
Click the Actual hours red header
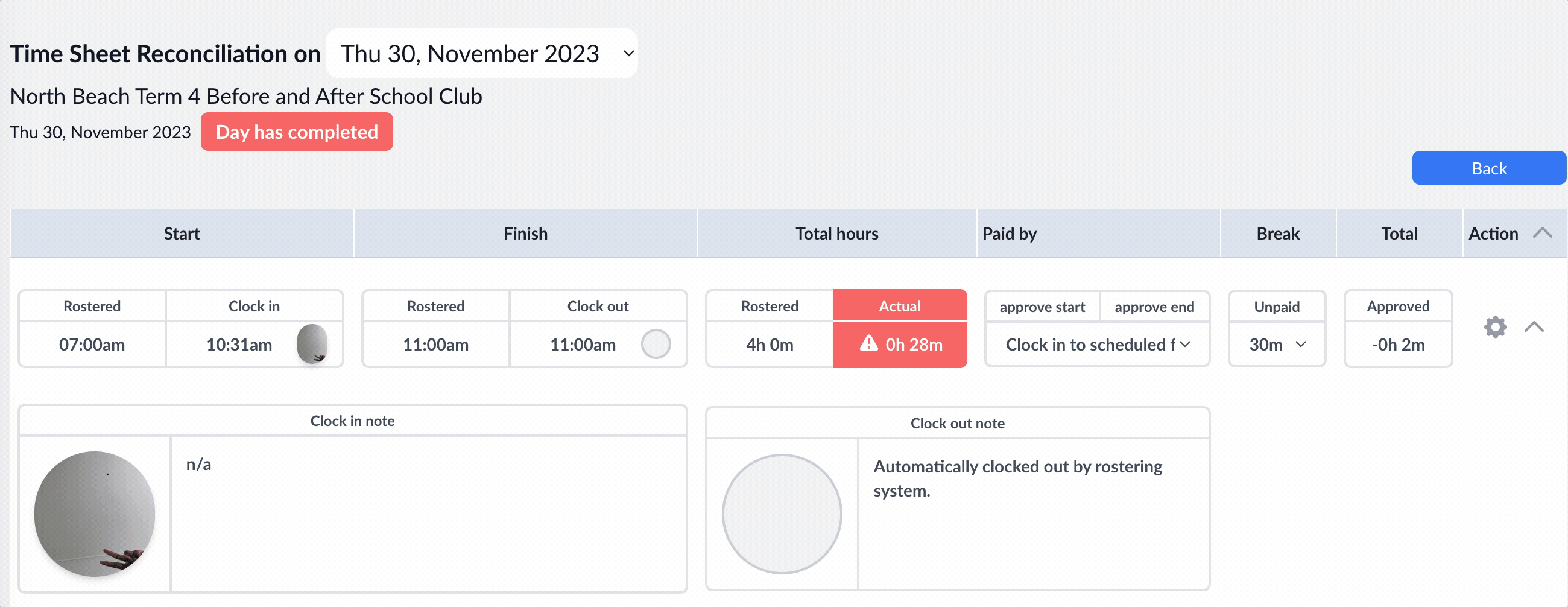pyautogui.click(x=899, y=306)
